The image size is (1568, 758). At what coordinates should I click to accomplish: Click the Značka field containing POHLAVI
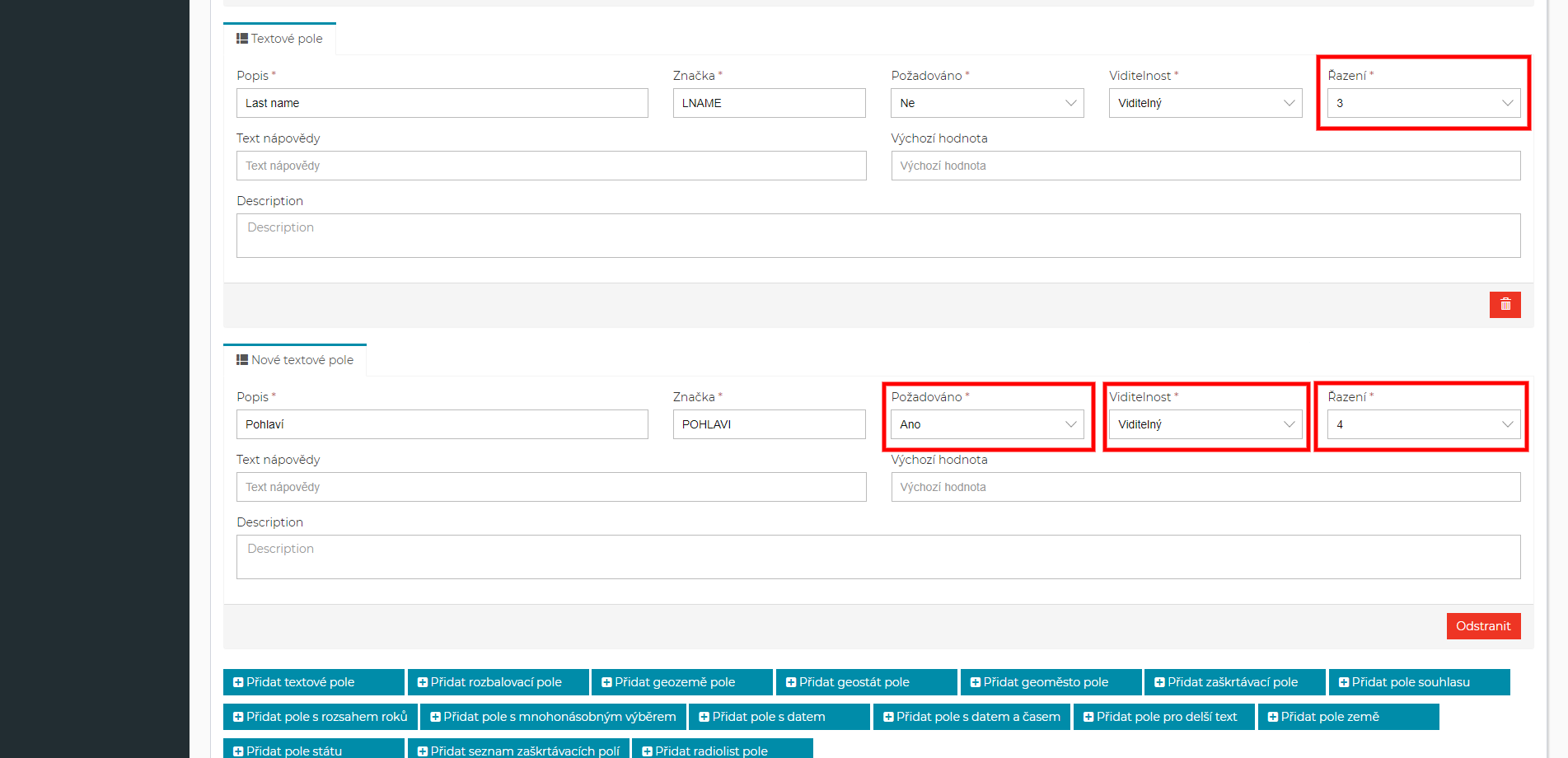tap(770, 424)
